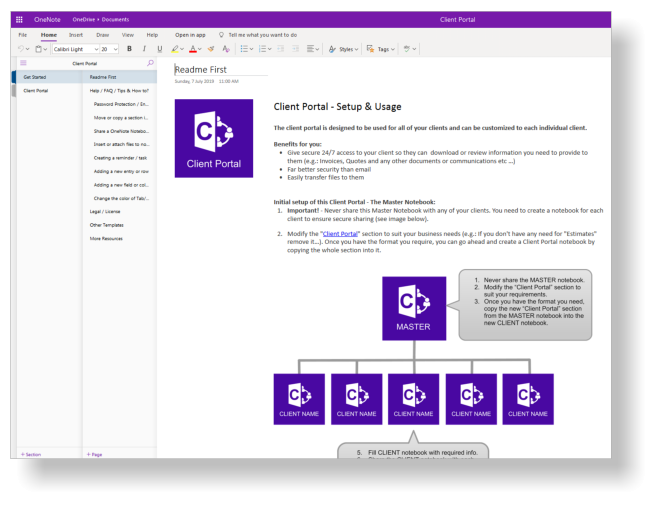Apply the yellow text highlight color
The height and width of the screenshot is (510, 662).
(175, 49)
